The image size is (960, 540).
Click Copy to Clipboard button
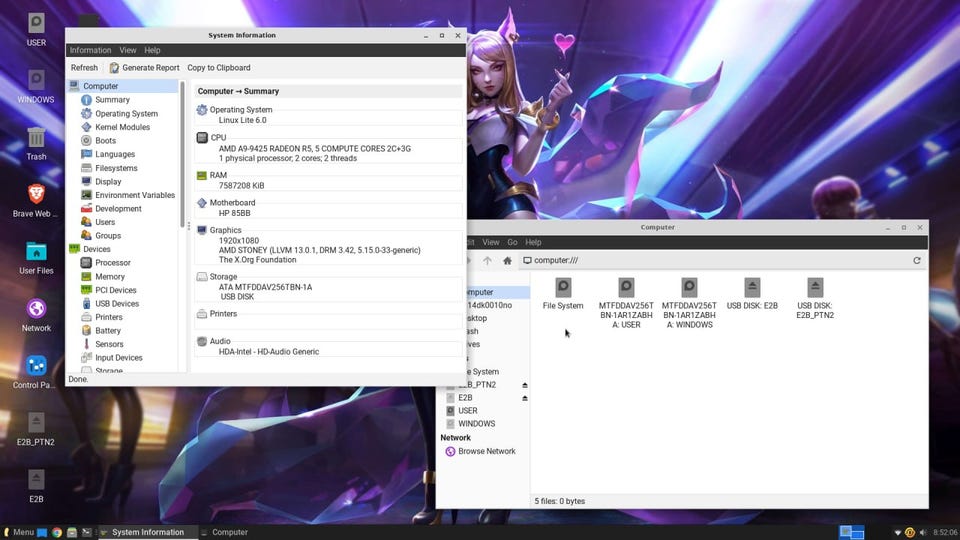click(x=219, y=67)
